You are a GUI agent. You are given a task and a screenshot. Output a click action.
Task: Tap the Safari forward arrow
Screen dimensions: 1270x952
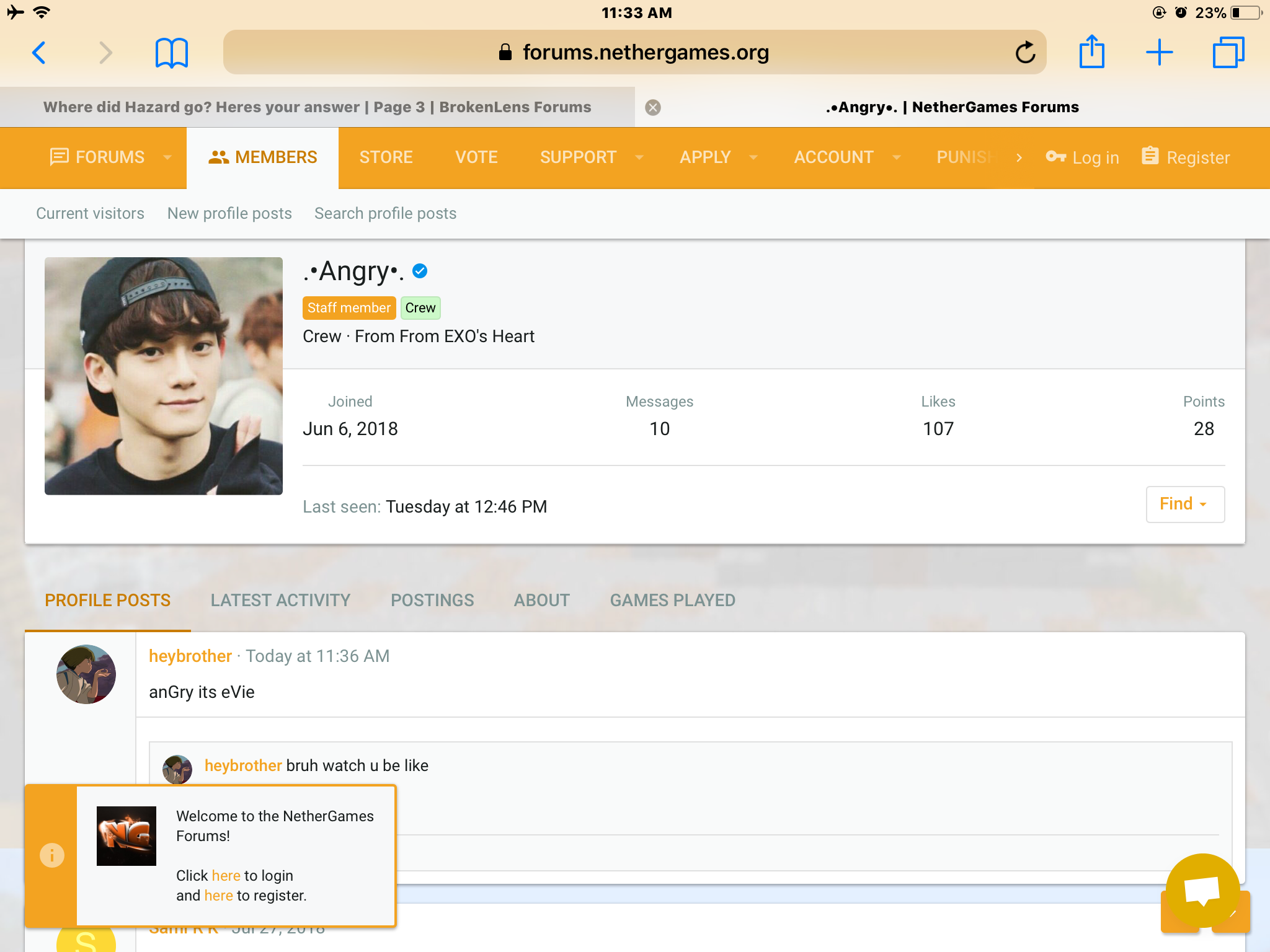pos(106,53)
